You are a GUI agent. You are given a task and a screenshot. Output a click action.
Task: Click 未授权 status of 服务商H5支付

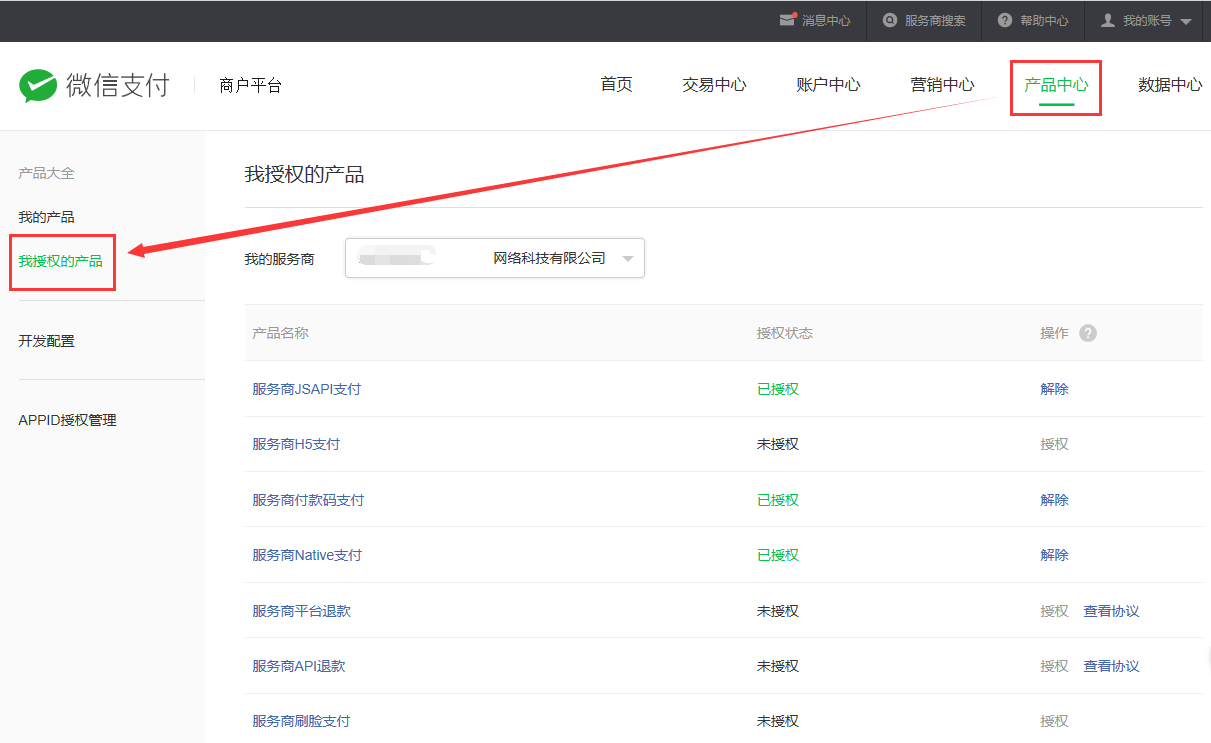pyautogui.click(x=778, y=444)
